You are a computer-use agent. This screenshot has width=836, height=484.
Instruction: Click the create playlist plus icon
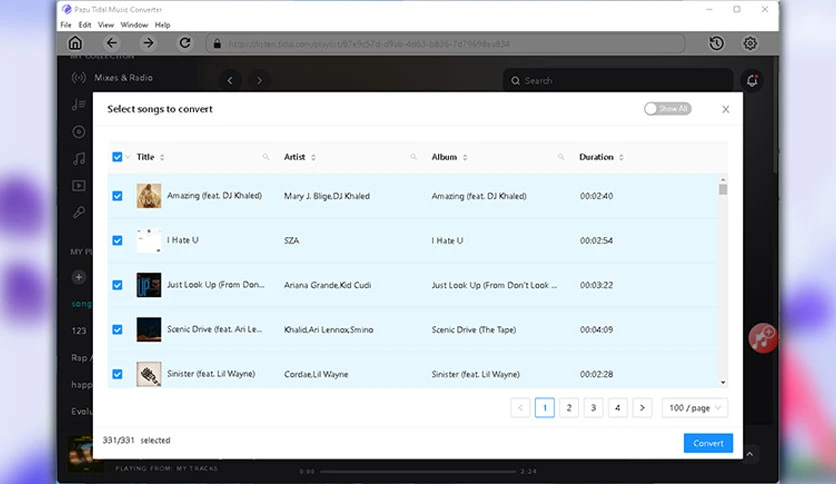click(79, 277)
